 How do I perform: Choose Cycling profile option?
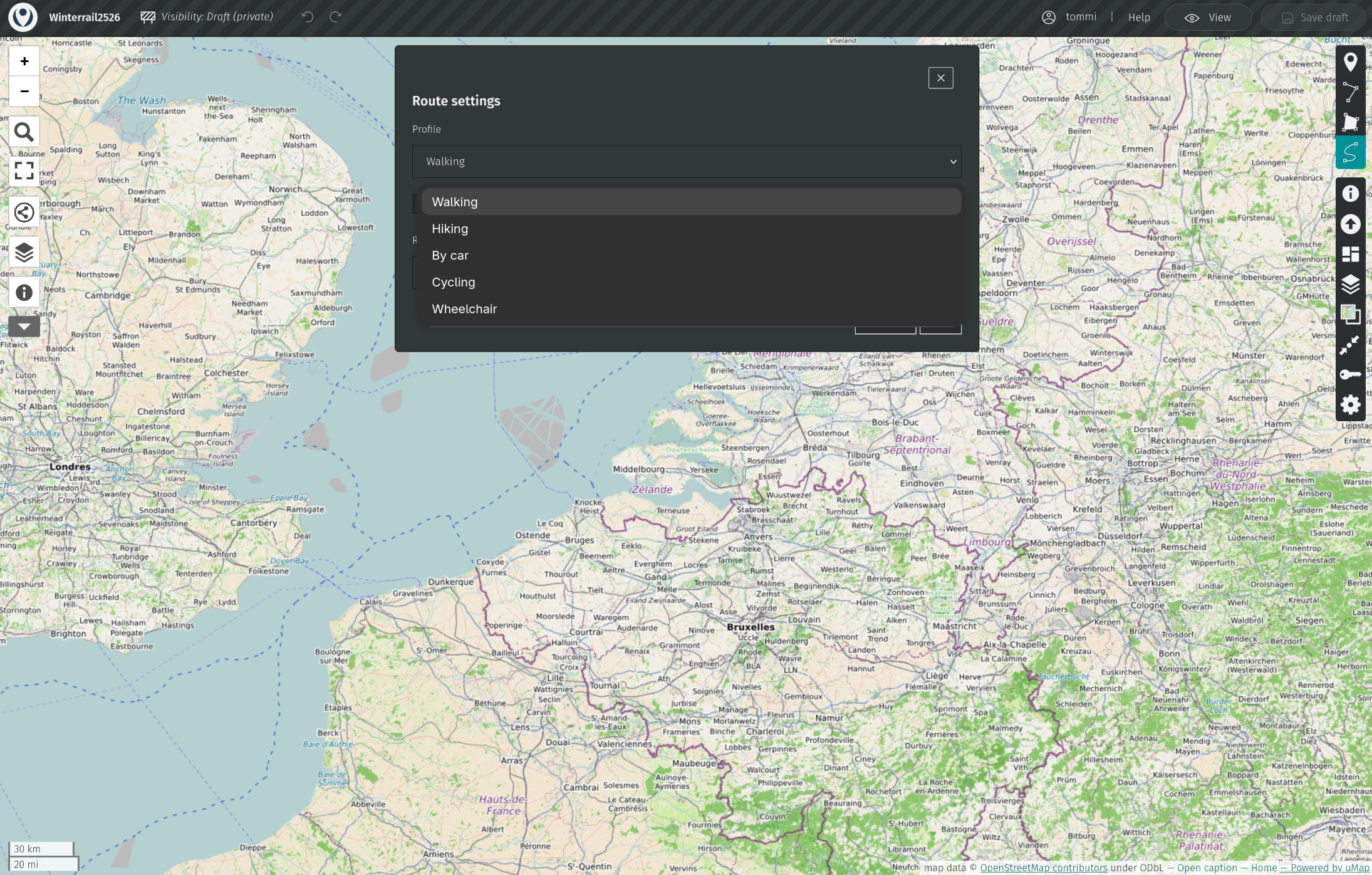click(453, 282)
